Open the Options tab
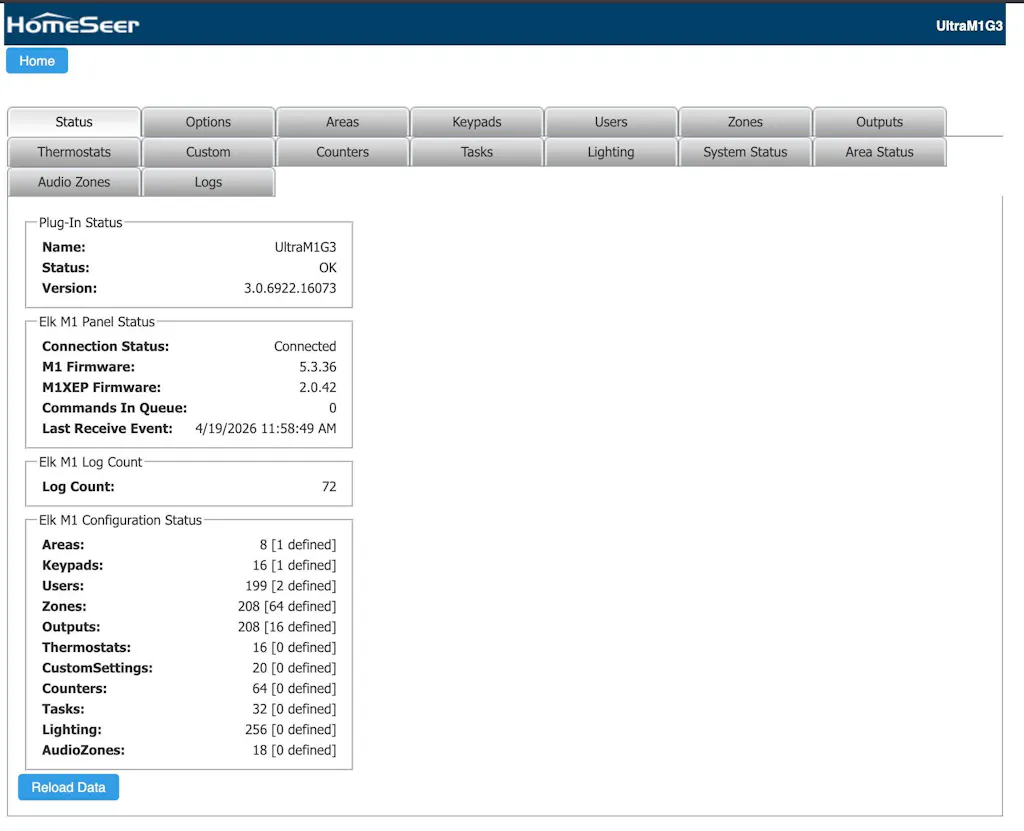1024x831 pixels. pos(208,122)
